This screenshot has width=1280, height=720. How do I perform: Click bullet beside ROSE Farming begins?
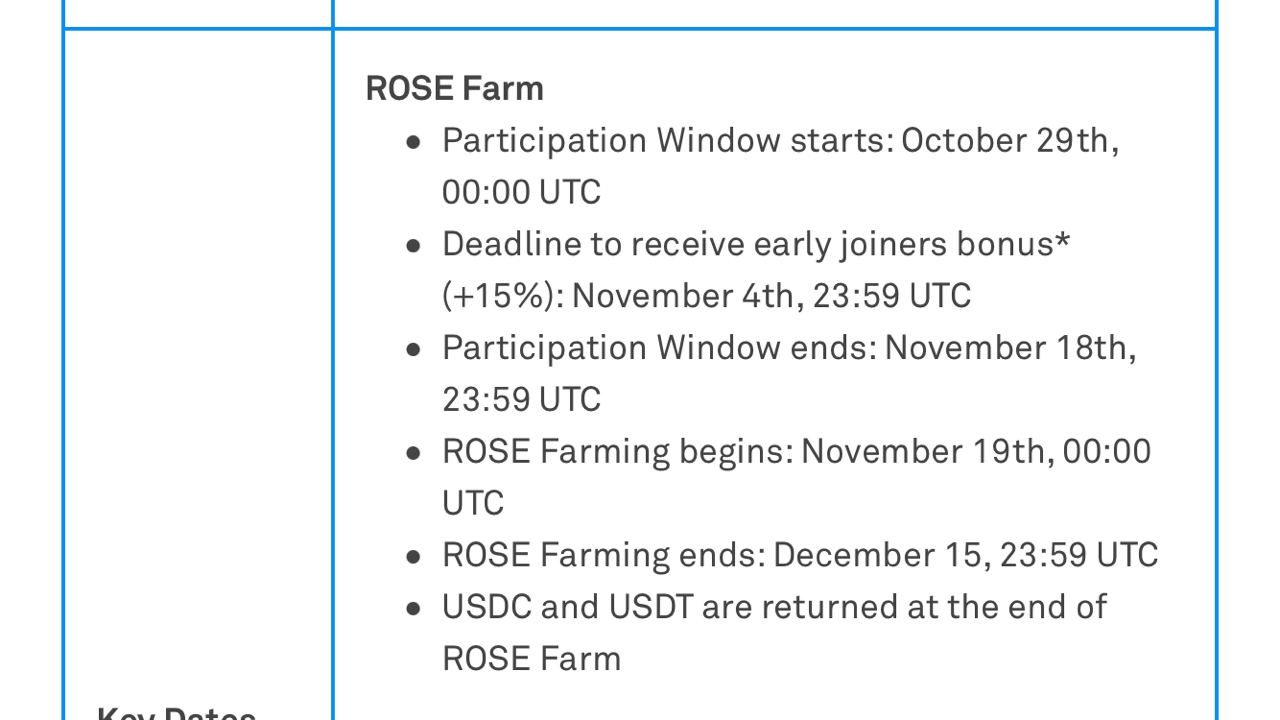coord(414,453)
